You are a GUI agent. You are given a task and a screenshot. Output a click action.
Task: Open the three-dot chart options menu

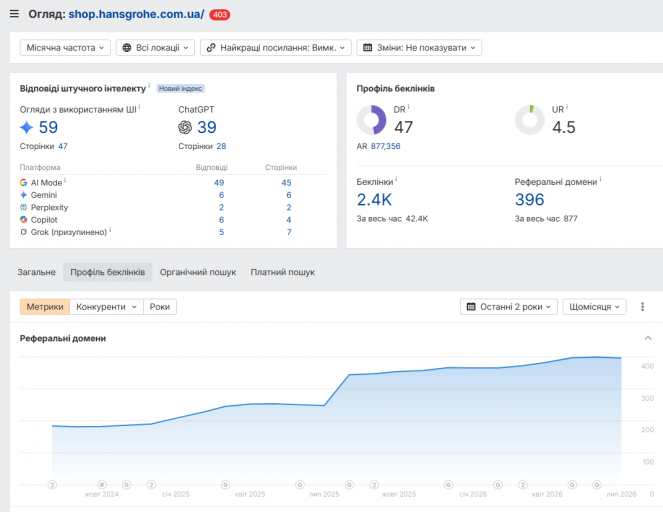(642, 307)
